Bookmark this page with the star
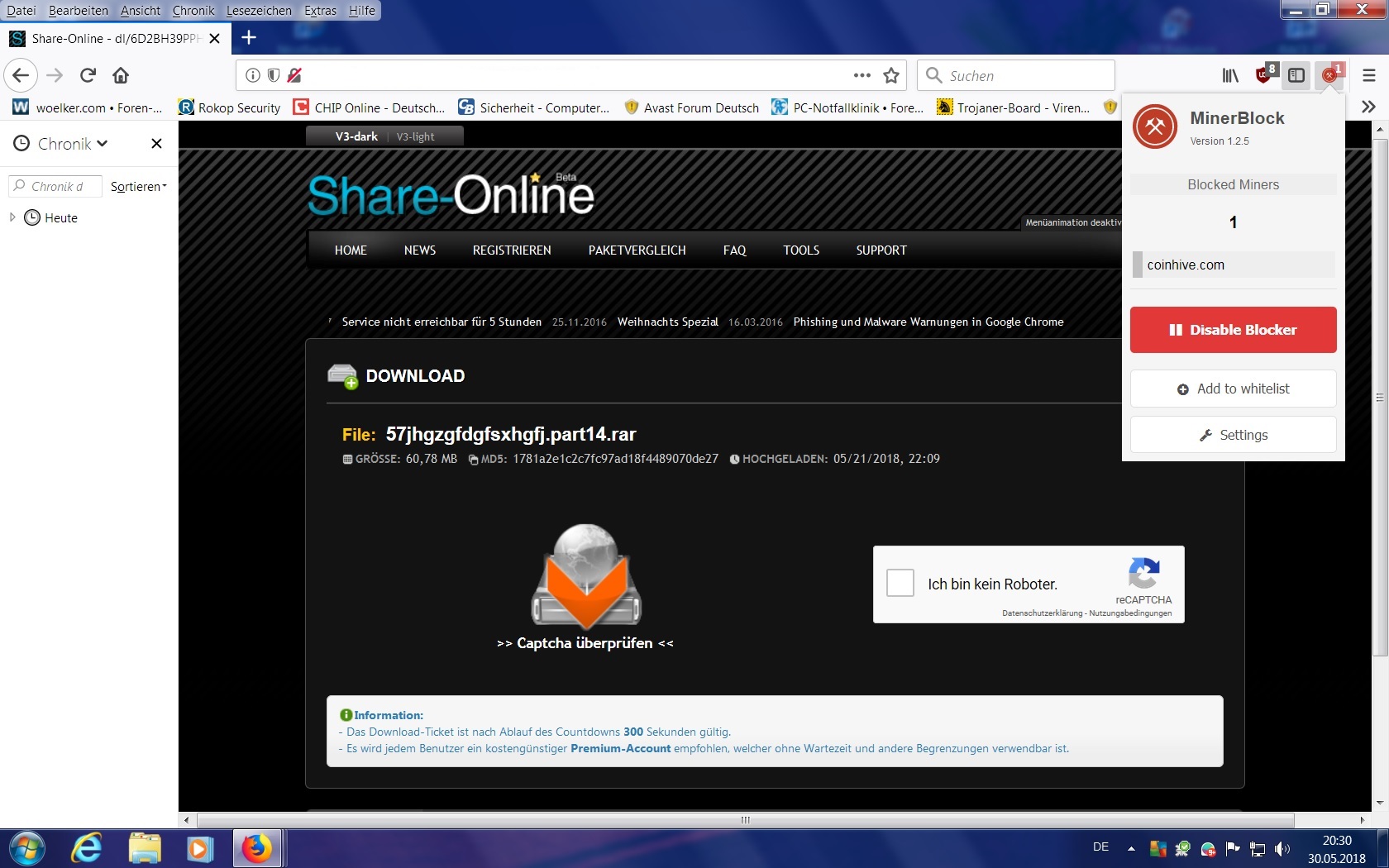The height and width of the screenshot is (868, 1389). (891, 75)
